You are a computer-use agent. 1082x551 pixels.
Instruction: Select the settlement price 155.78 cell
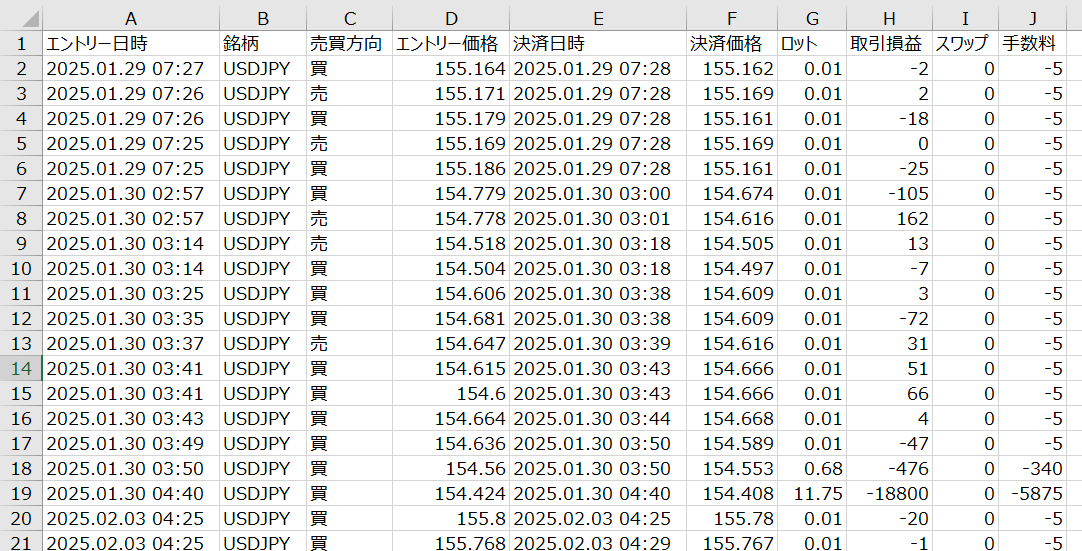[731, 519]
